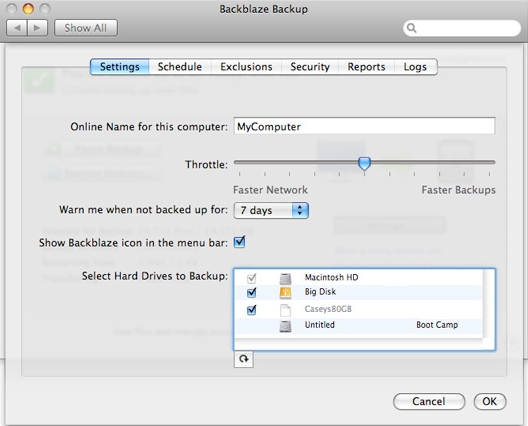
Task: Switch to the Schedule tab
Action: pyautogui.click(x=180, y=67)
